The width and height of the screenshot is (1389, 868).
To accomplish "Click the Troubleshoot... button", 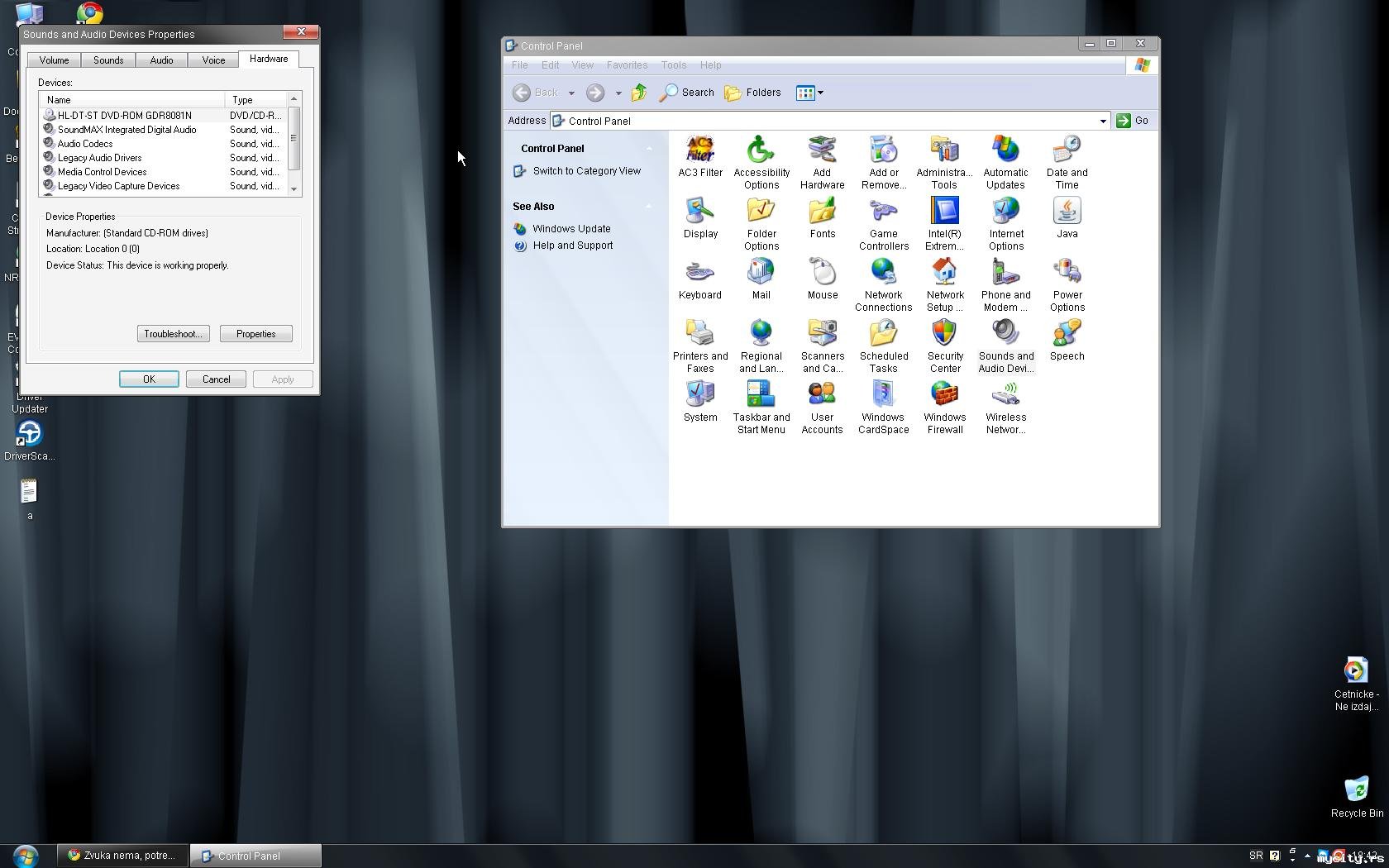I will [173, 334].
